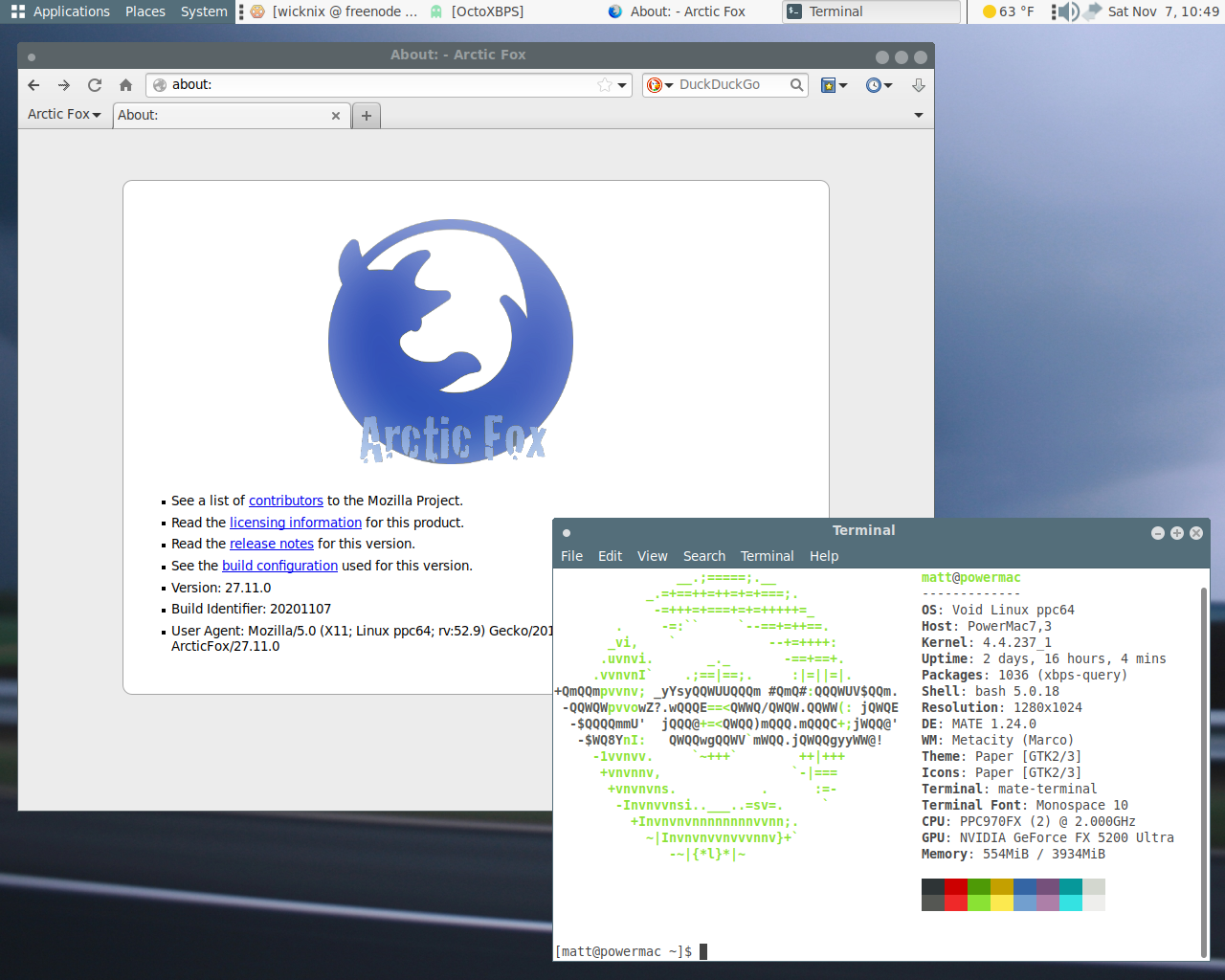This screenshot has height=980, width=1225.
Task: Open the clock showing Sat Nov 7
Action: tap(1163, 11)
